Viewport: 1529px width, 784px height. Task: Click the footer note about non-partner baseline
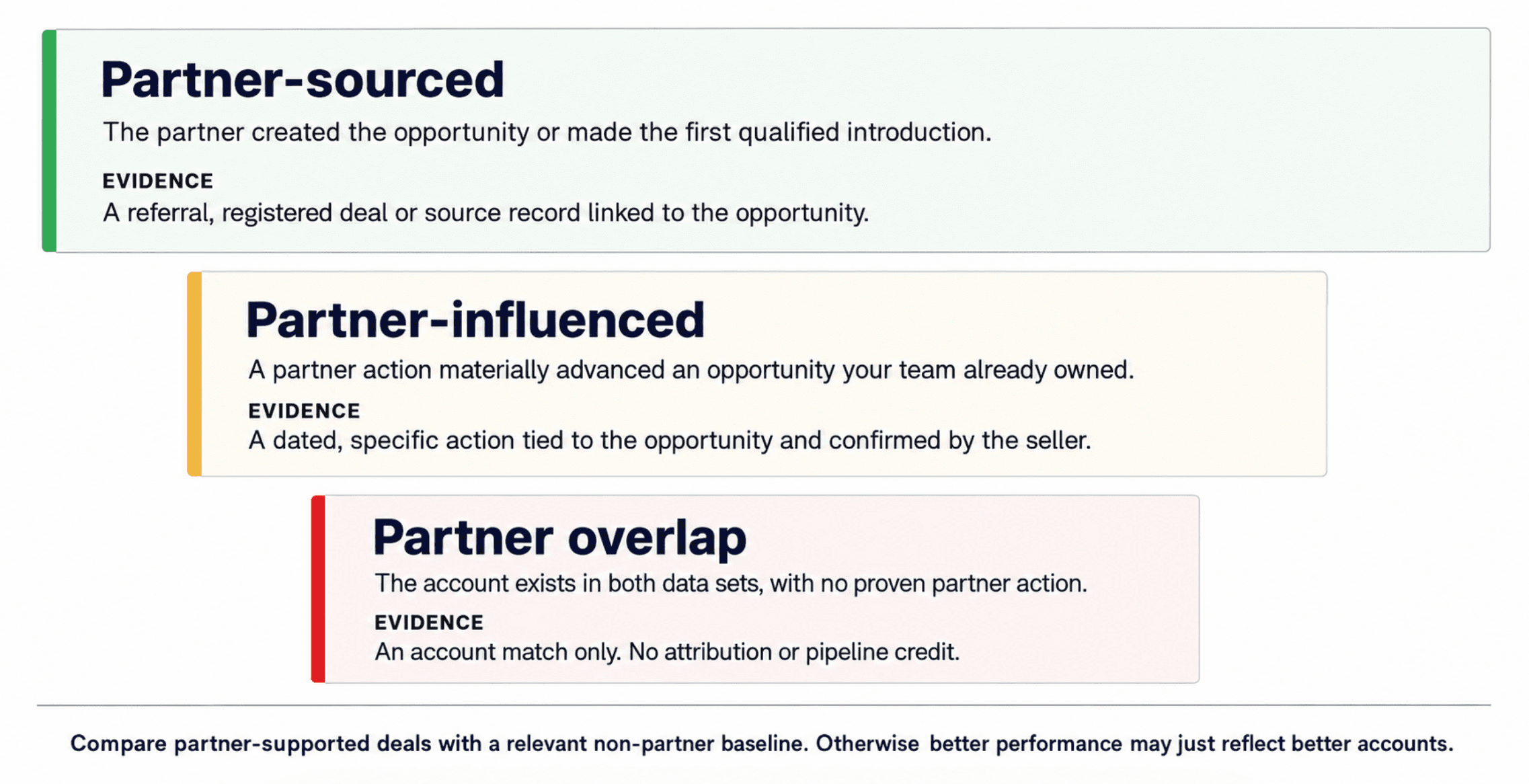(x=762, y=744)
